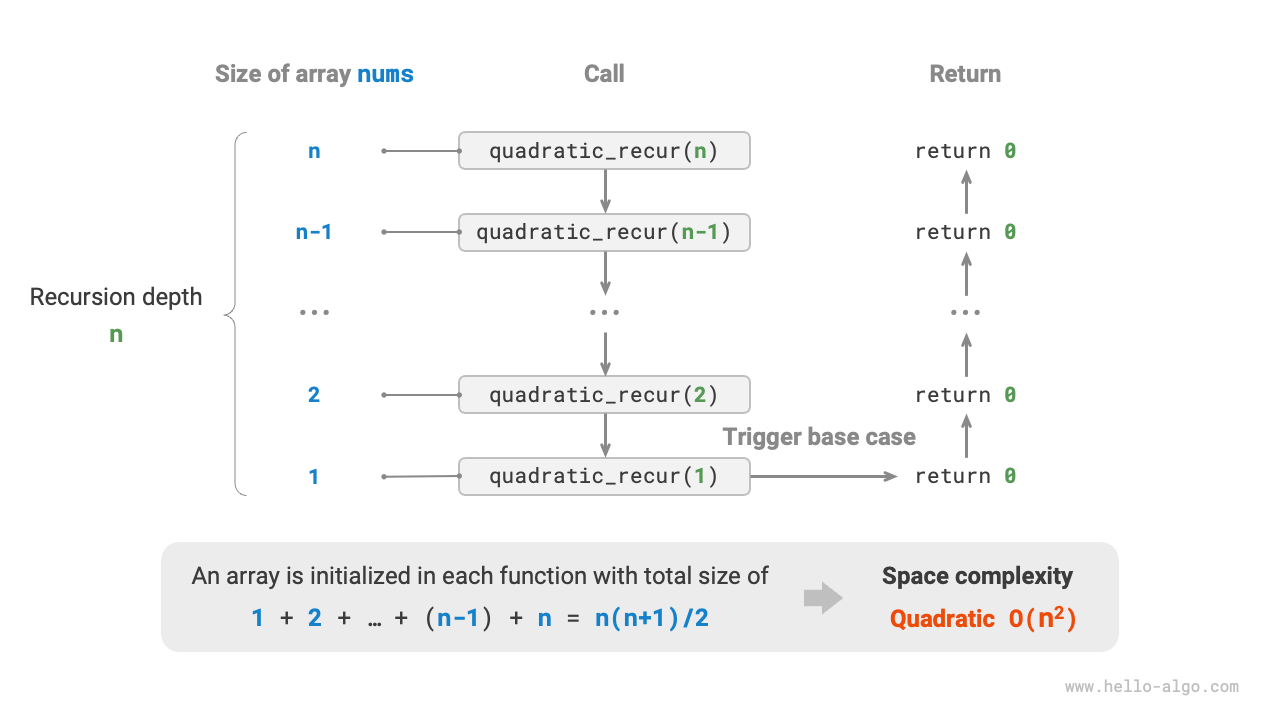Click the 'Return' column heading

click(965, 74)
